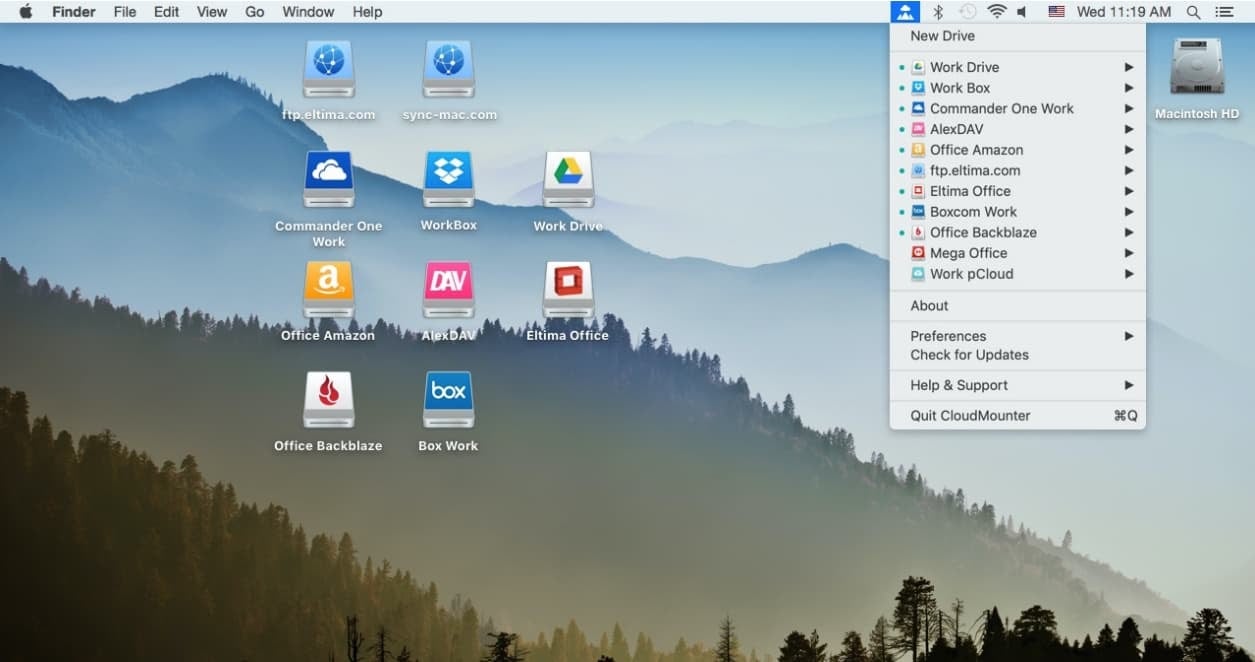Select the sync-mac.com desktop drive icon

[x=449, y=69]
